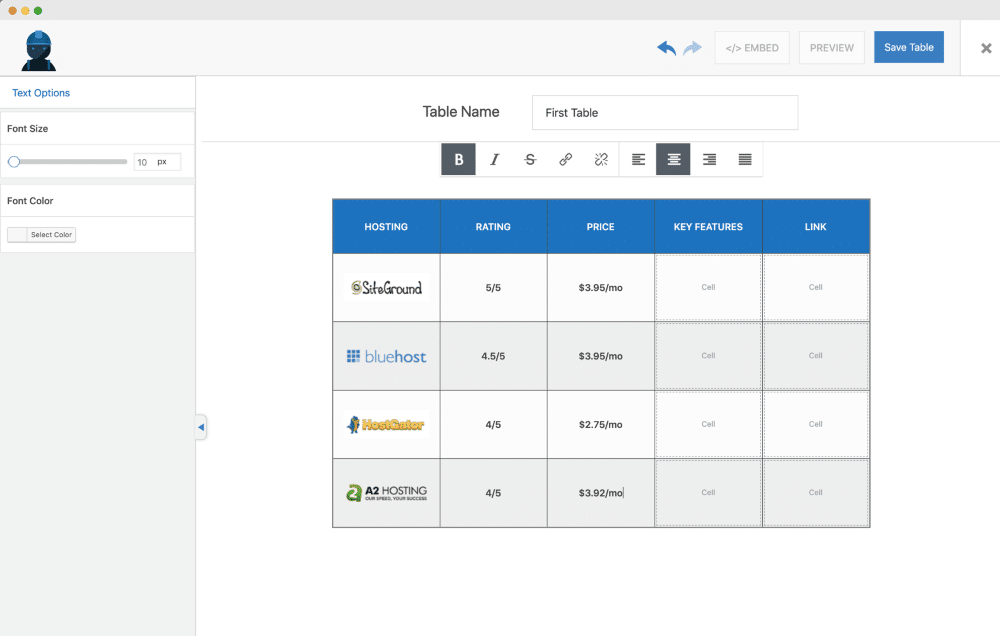Remove link with the unlink icon
Image resolution: width=1000 pixels, height=636 pixels.
[x=601, y=160]
